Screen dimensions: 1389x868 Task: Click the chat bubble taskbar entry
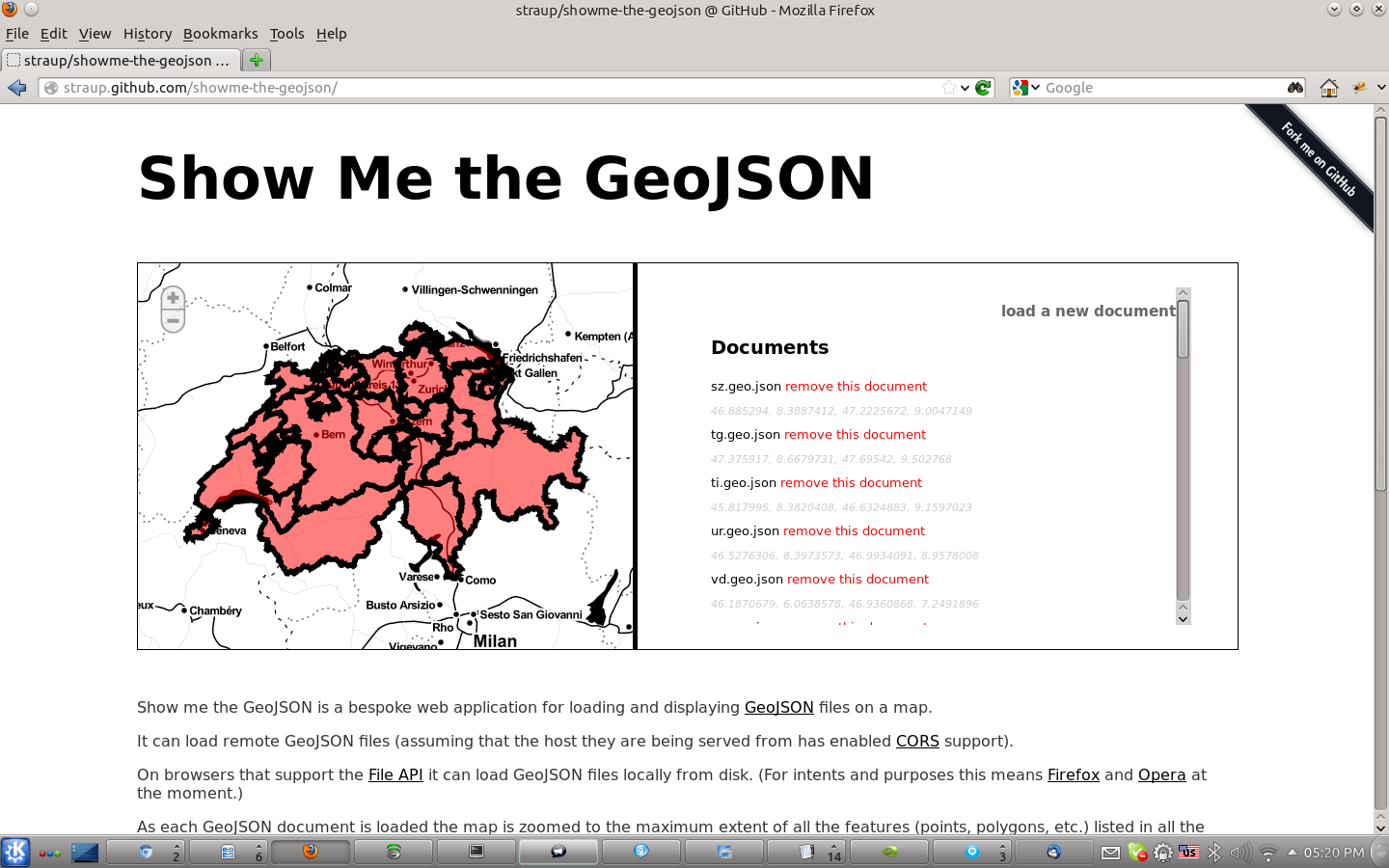point(558,852)
